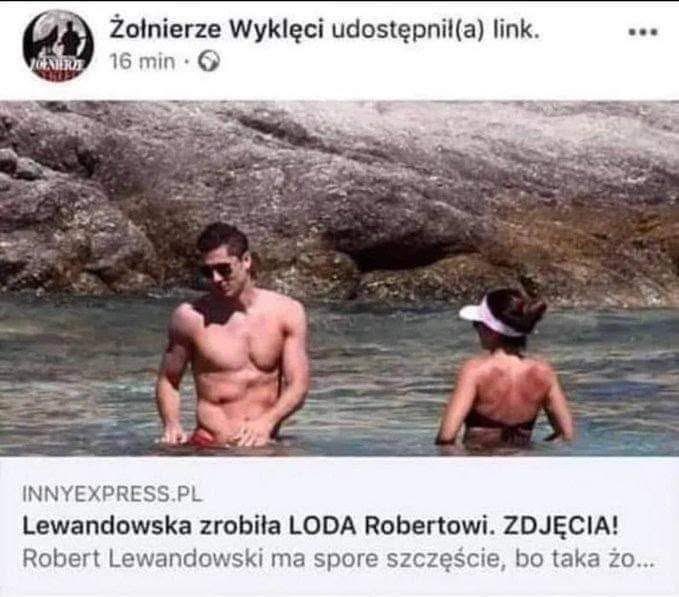Select the word LODA in the headline

pyautogui.click(x=322, y=526)
